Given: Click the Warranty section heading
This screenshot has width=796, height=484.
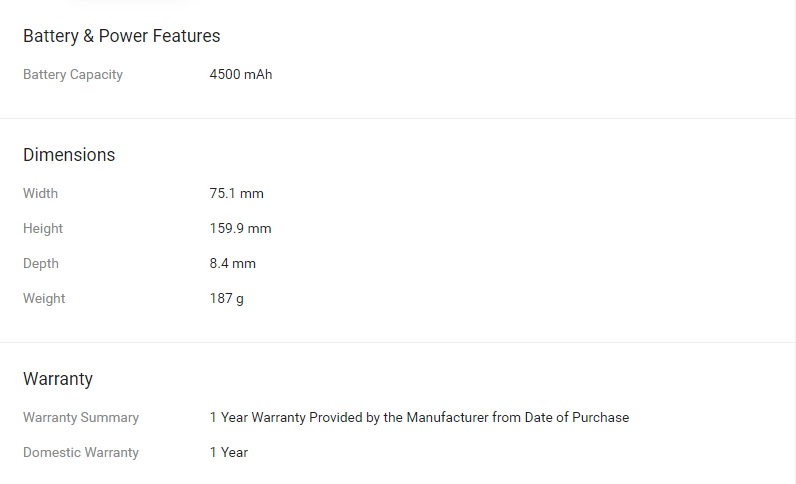Looking at the screenshot, I should coord(58,379).
